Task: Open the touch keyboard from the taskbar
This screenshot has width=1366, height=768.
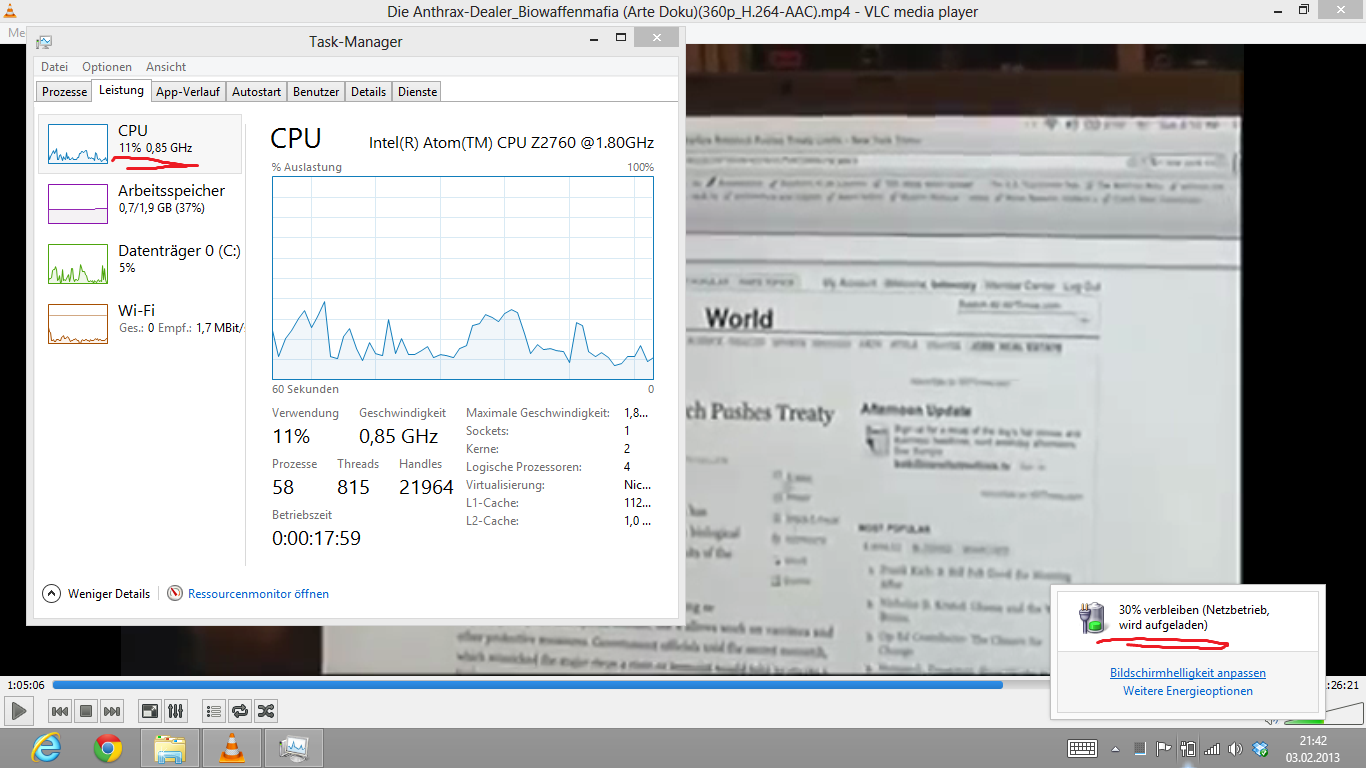Action: click(x=1083, y=748)
